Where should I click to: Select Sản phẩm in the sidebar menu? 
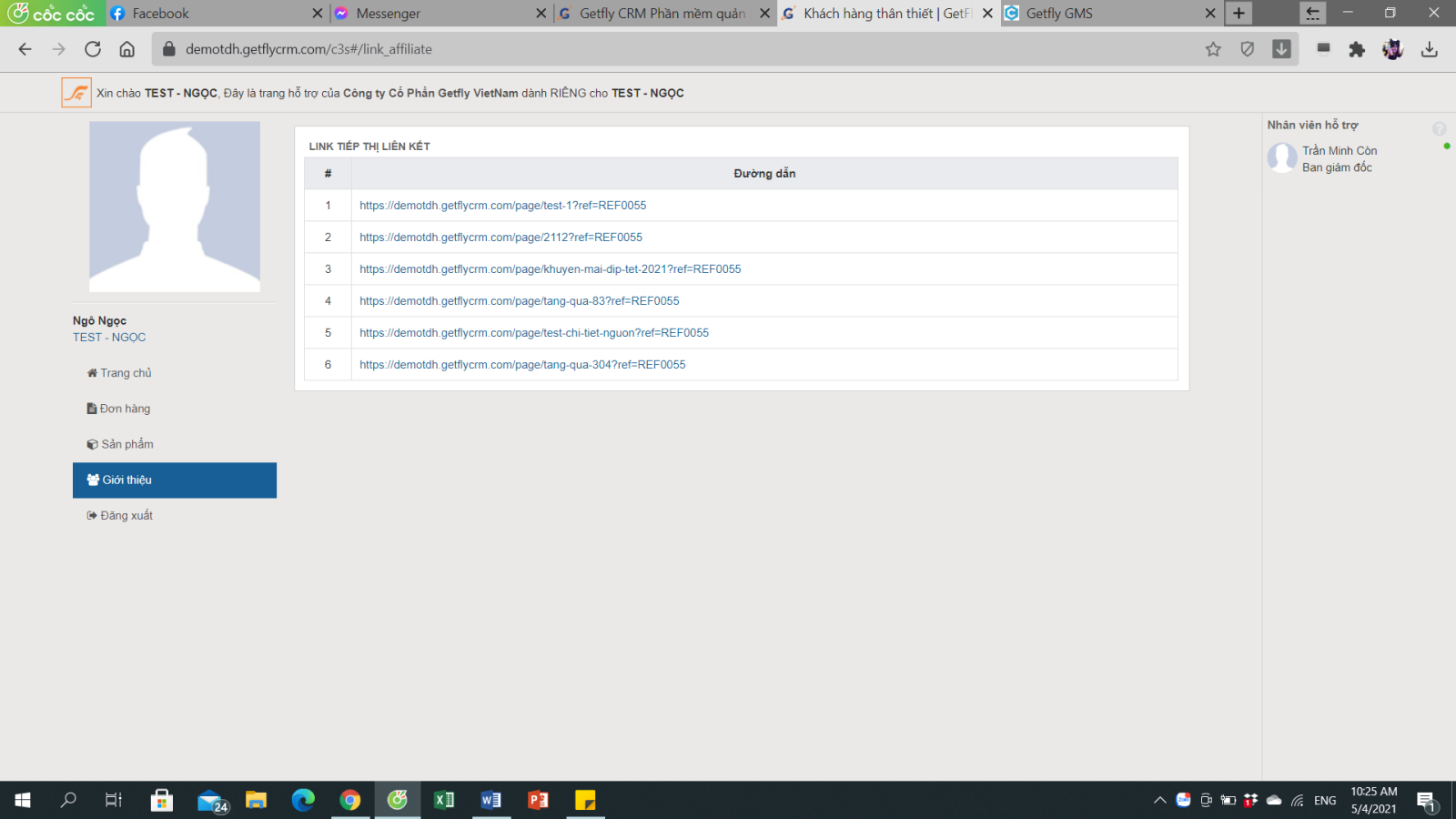126,444
